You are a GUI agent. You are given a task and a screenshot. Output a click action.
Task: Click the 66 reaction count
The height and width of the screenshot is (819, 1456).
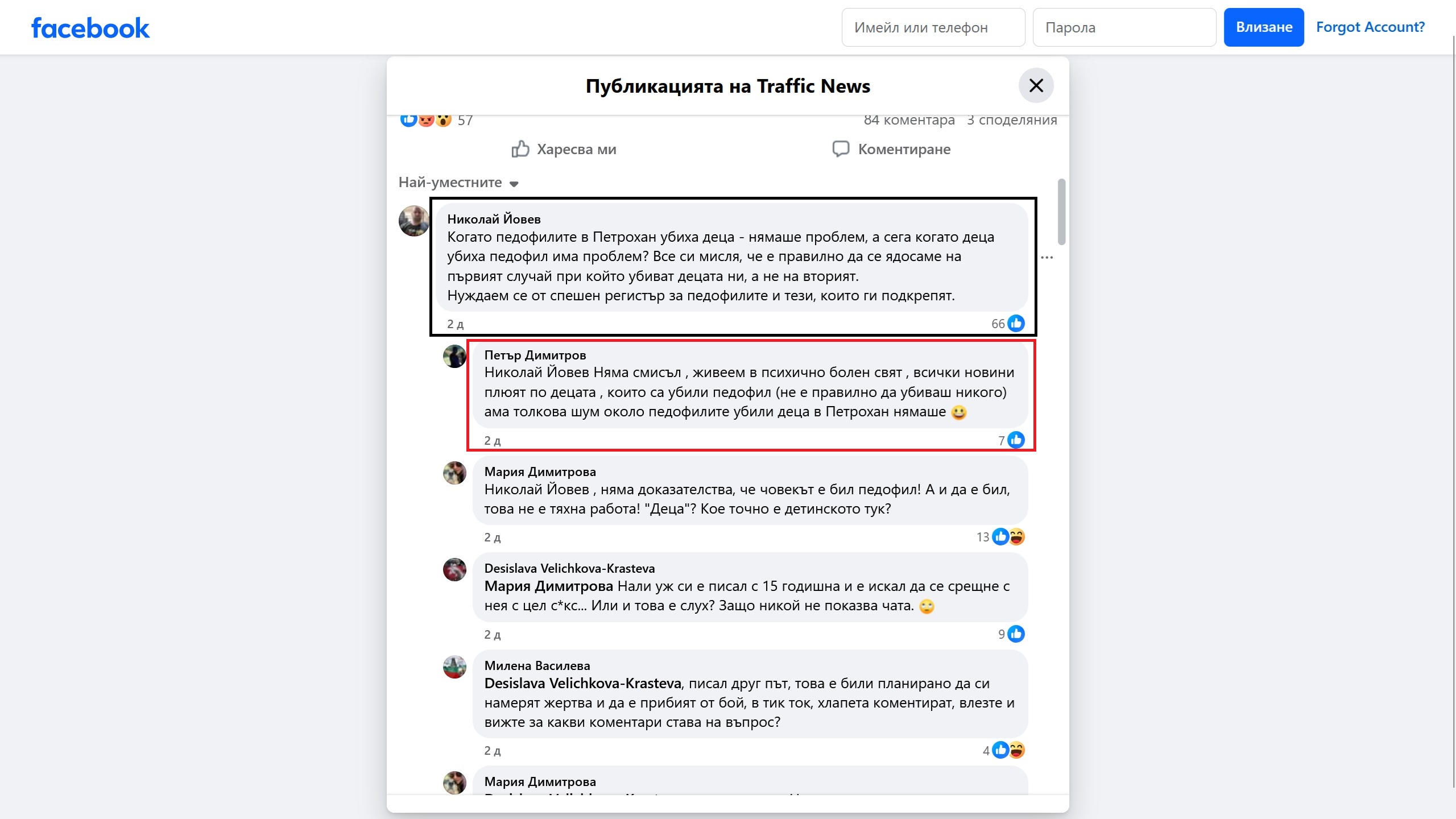pos(998,324)
